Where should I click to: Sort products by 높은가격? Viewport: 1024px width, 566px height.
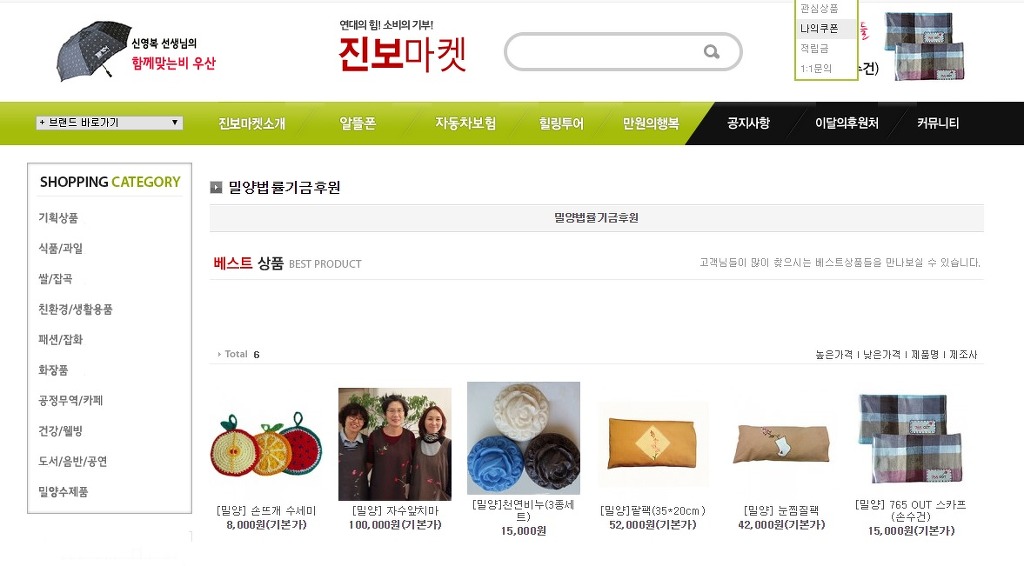coord(834,354)
